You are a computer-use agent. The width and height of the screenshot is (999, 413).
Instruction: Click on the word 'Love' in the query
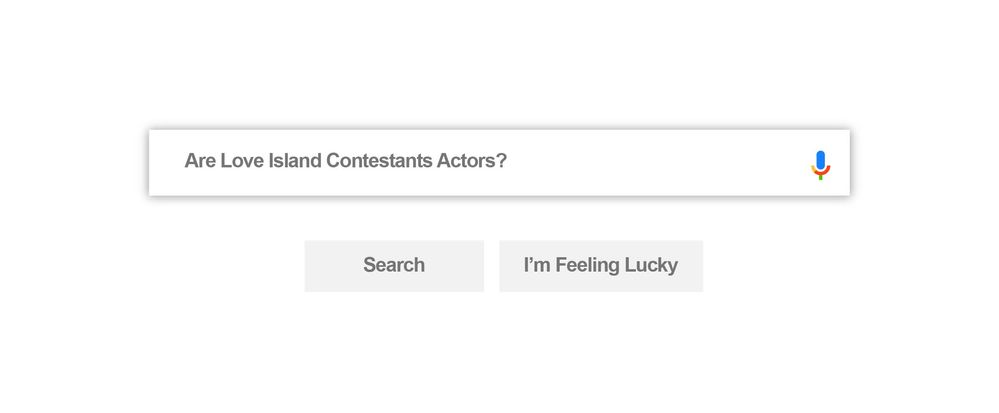point(243,161)
